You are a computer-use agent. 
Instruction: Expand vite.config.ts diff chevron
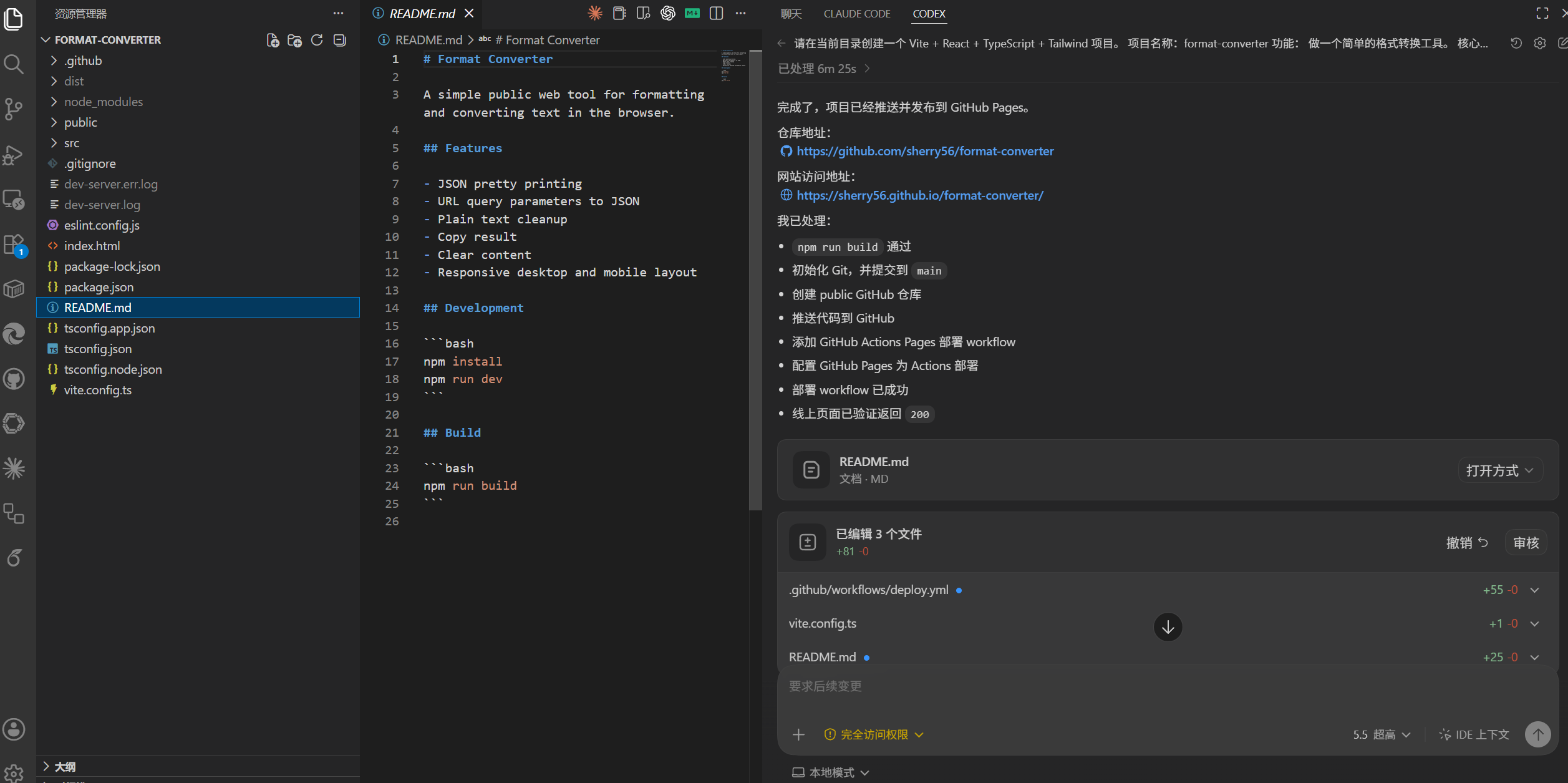coord(1535,624)
